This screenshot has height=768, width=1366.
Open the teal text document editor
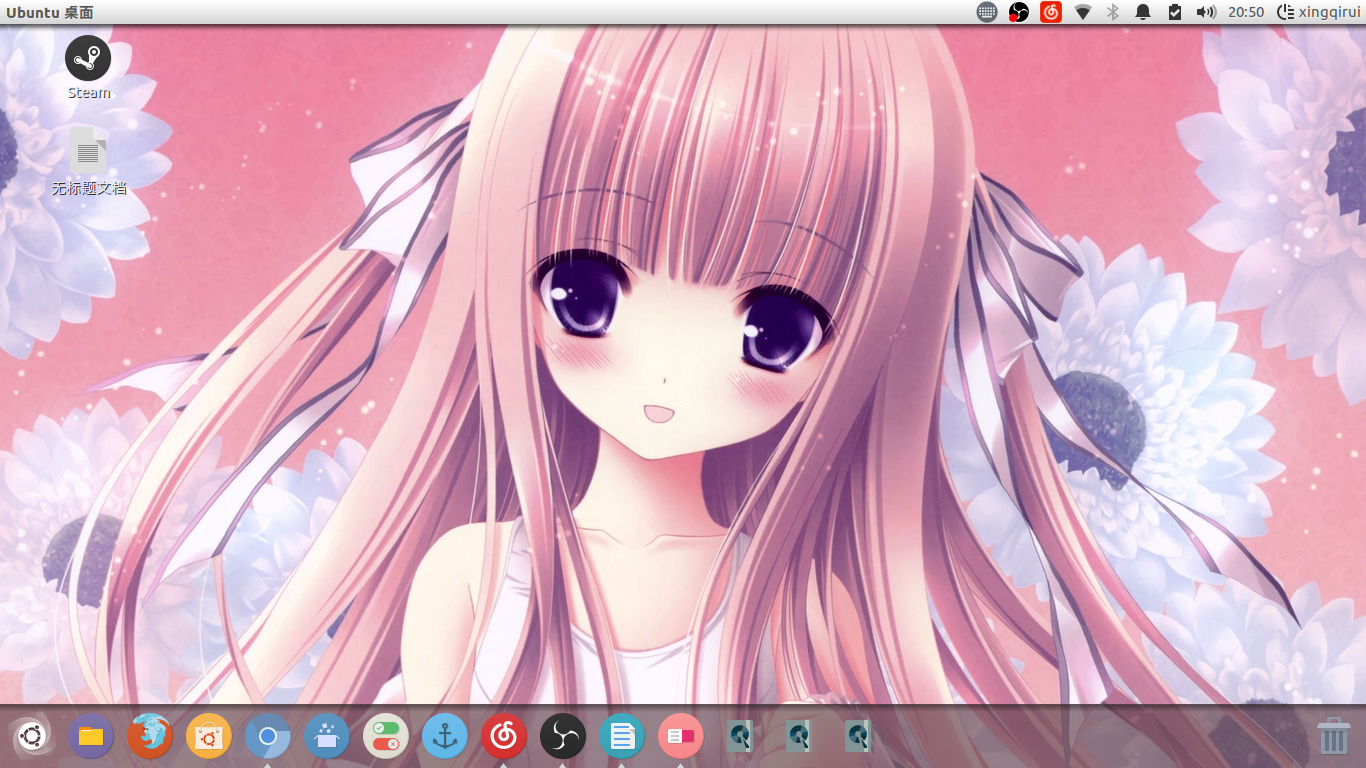tap(622, 737)
